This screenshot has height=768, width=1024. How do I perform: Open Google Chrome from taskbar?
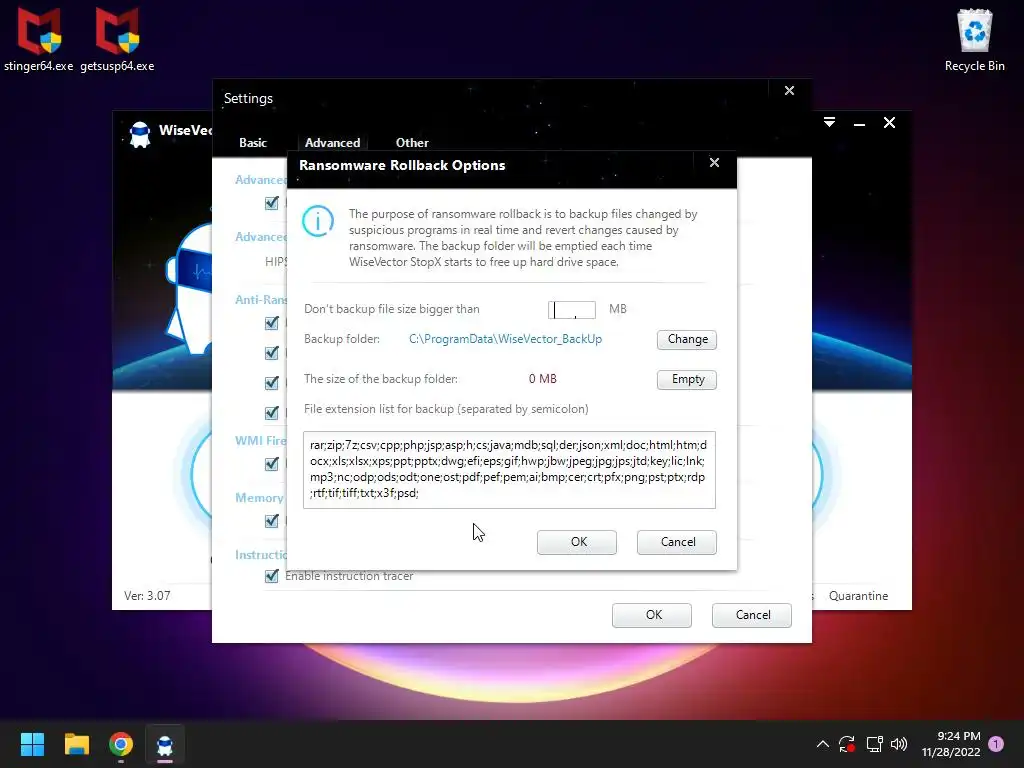[x=121, y=744]
